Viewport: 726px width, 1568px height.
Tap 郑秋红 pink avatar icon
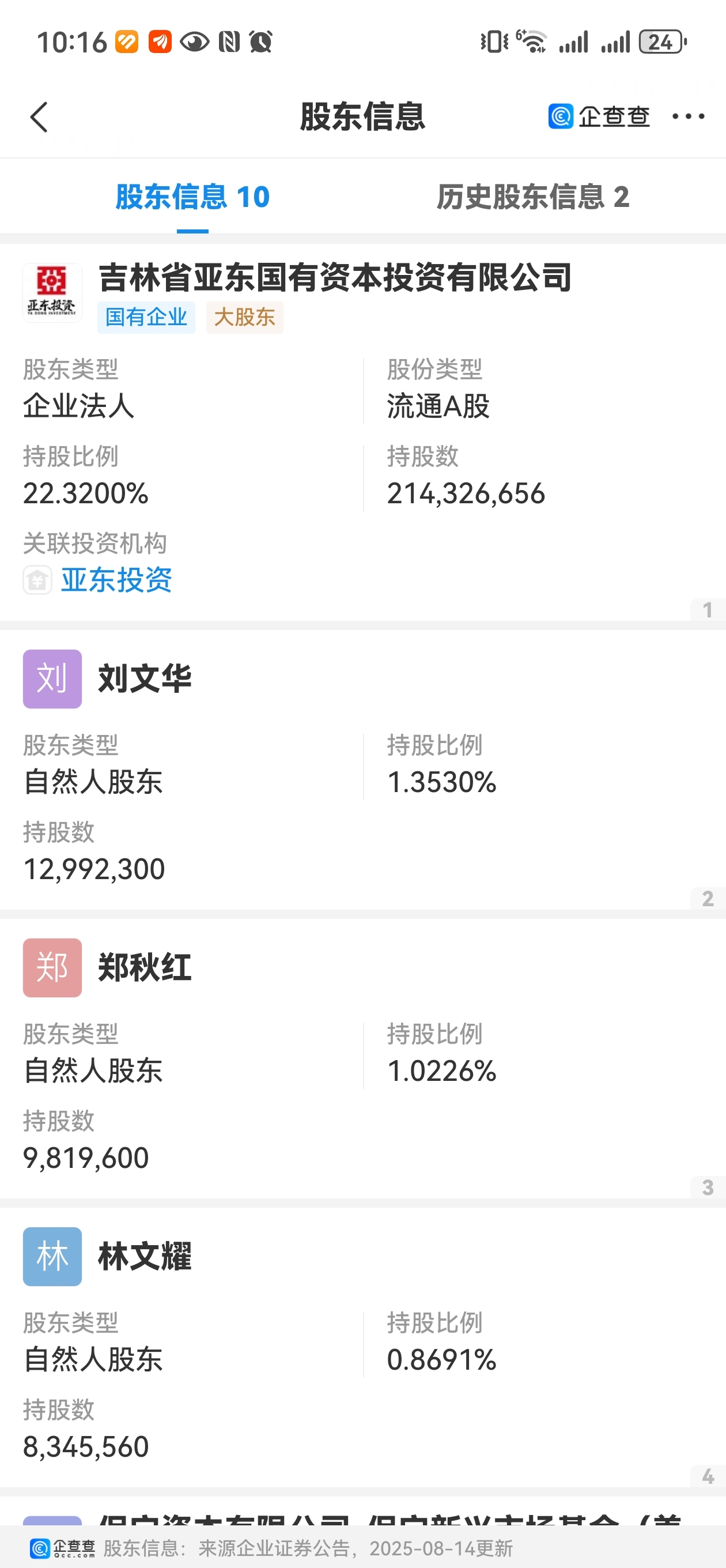52,968
